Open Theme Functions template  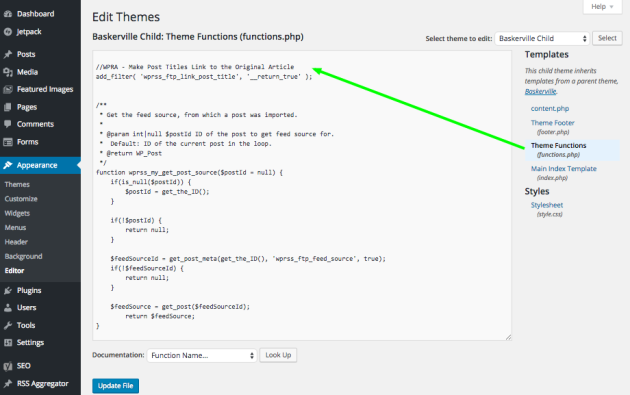558,145
